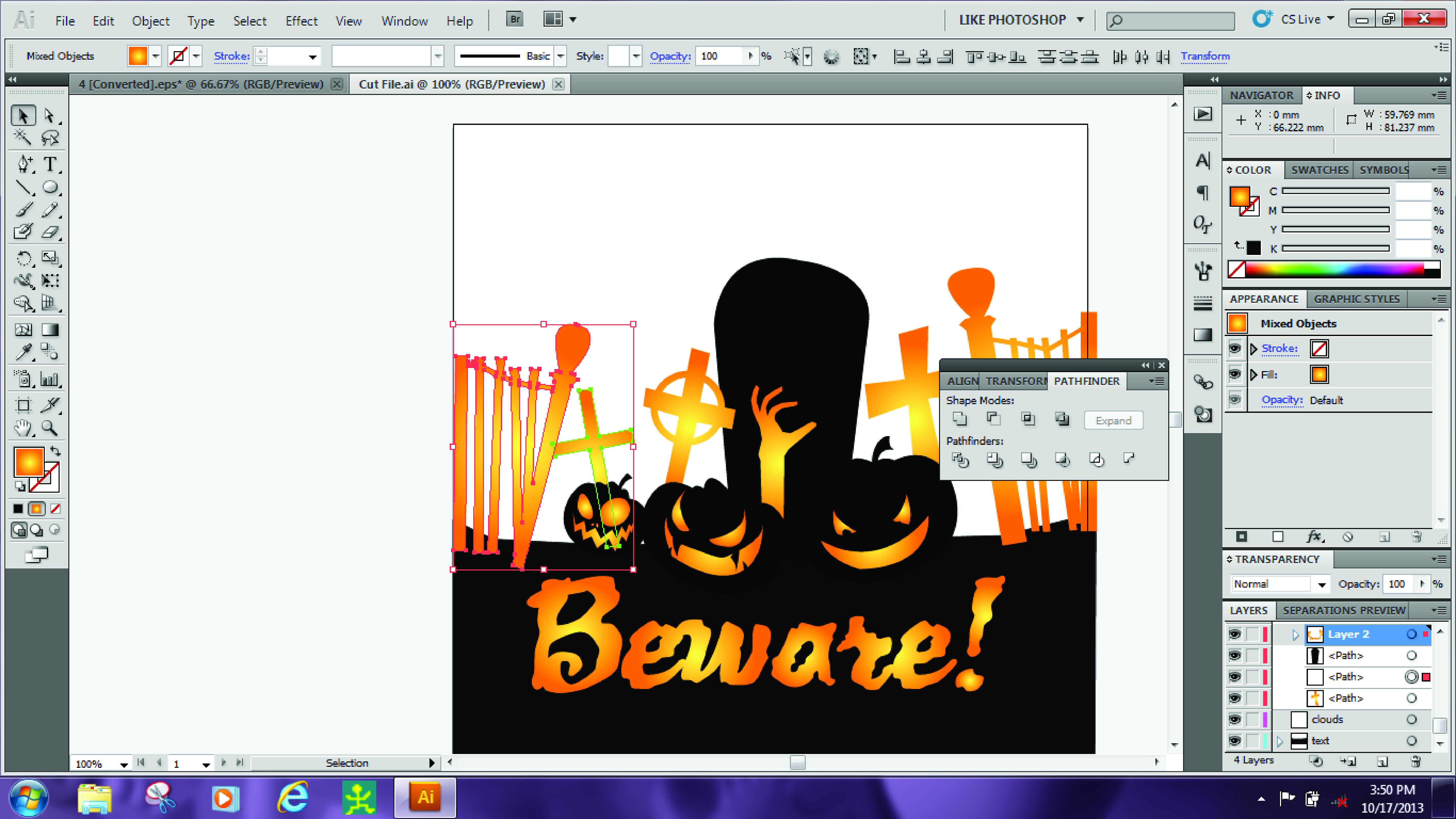Screen dimensions: 1456x819
Task: Switch to the Align tab
Action: pyautogui.click(x=963, y=381)
